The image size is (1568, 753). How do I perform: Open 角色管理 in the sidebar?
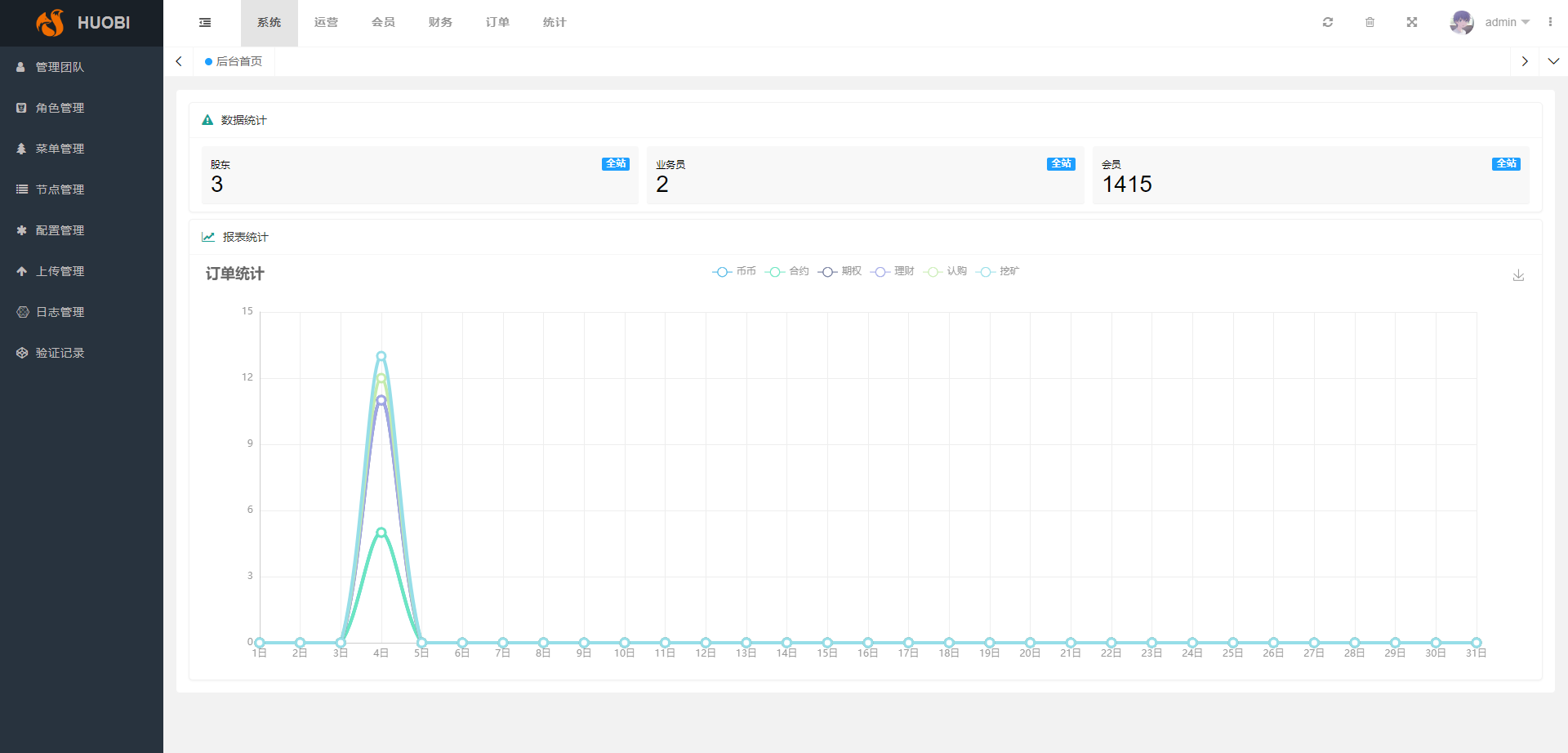pyautogui.click(x=82, y=108)
